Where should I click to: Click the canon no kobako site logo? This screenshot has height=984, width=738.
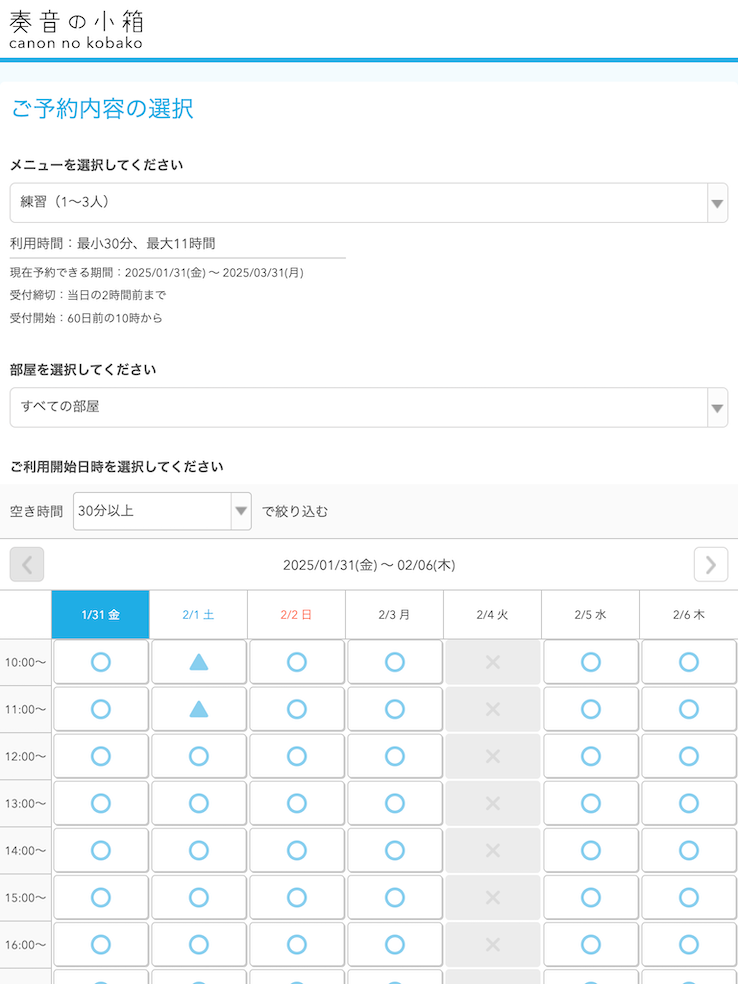[x=76, y=29]
